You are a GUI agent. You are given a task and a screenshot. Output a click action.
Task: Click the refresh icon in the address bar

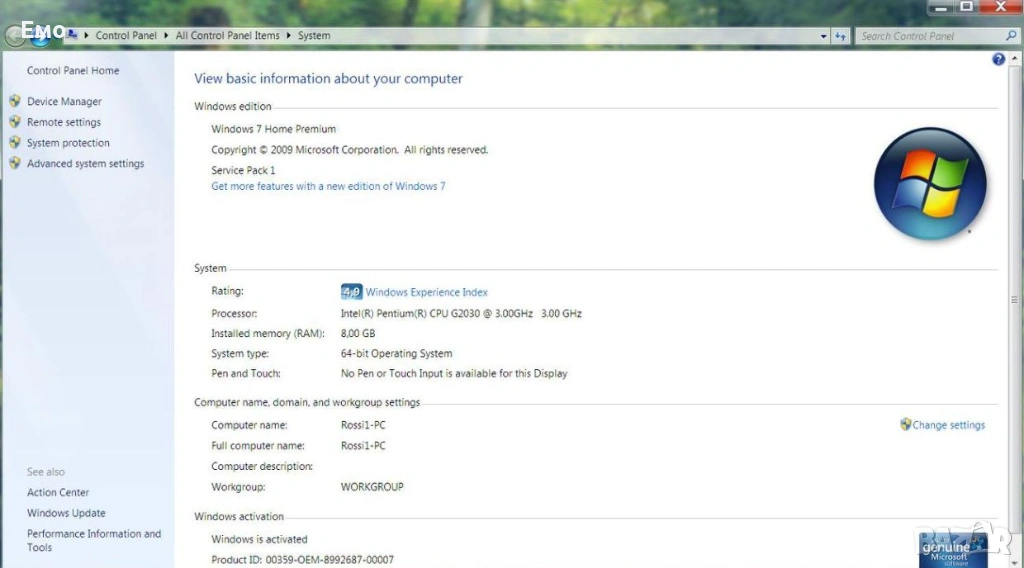click(840, 36)
